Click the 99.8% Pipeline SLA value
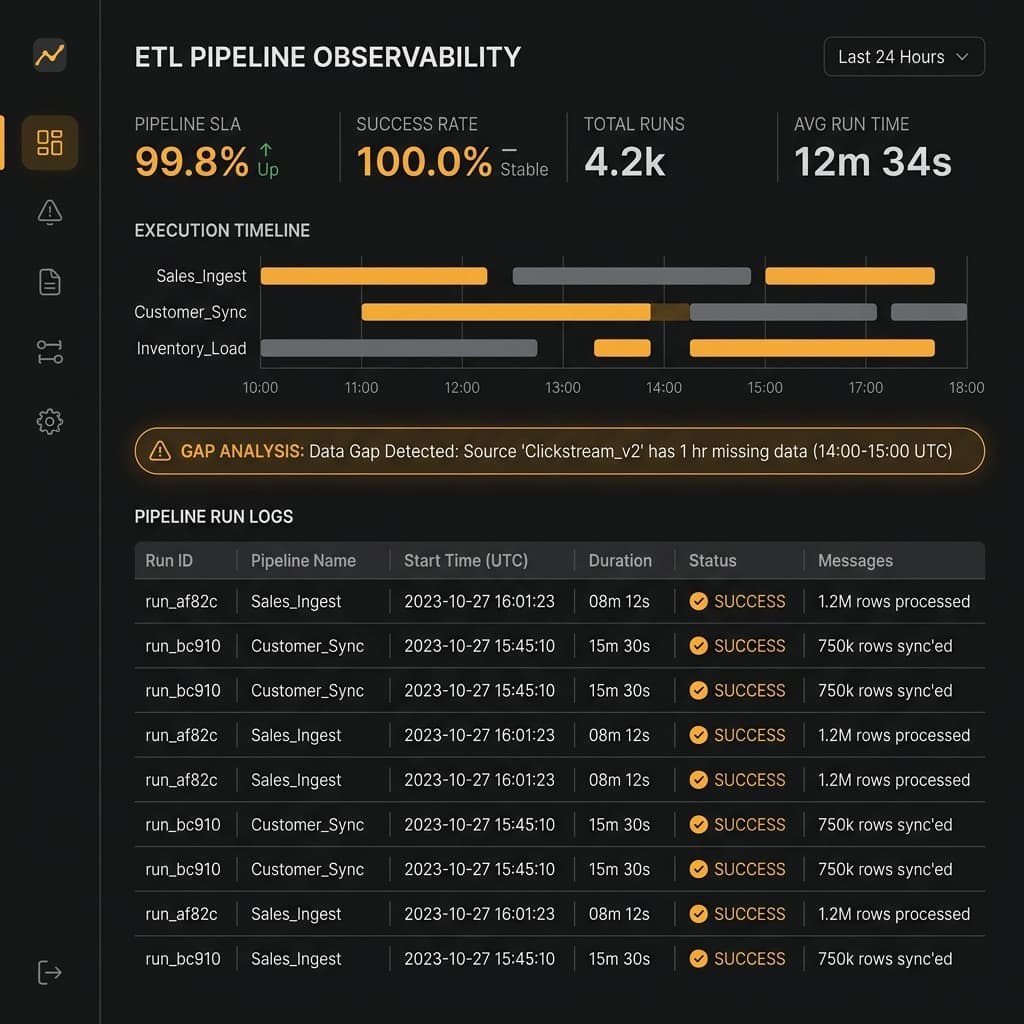The image size is (1024, 1024). 191,161
